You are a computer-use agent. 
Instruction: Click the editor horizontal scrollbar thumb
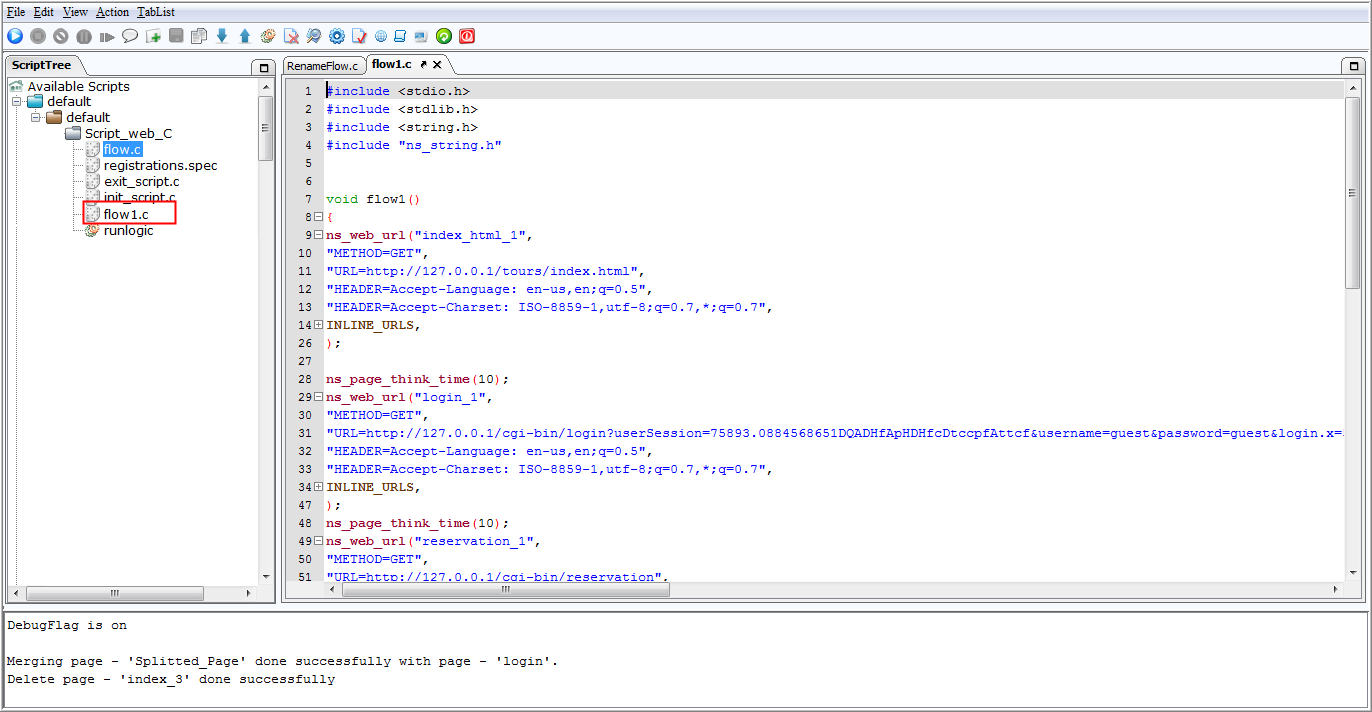(x=506, y=590)
